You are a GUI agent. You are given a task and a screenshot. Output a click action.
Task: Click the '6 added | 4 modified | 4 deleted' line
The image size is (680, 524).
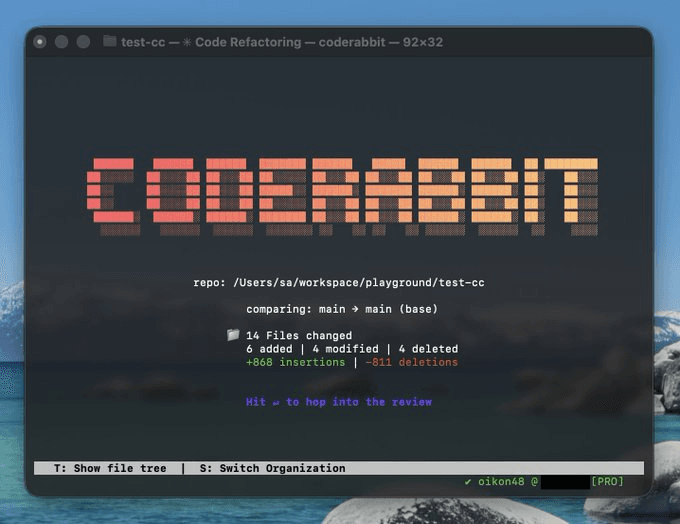coord(352,349)
